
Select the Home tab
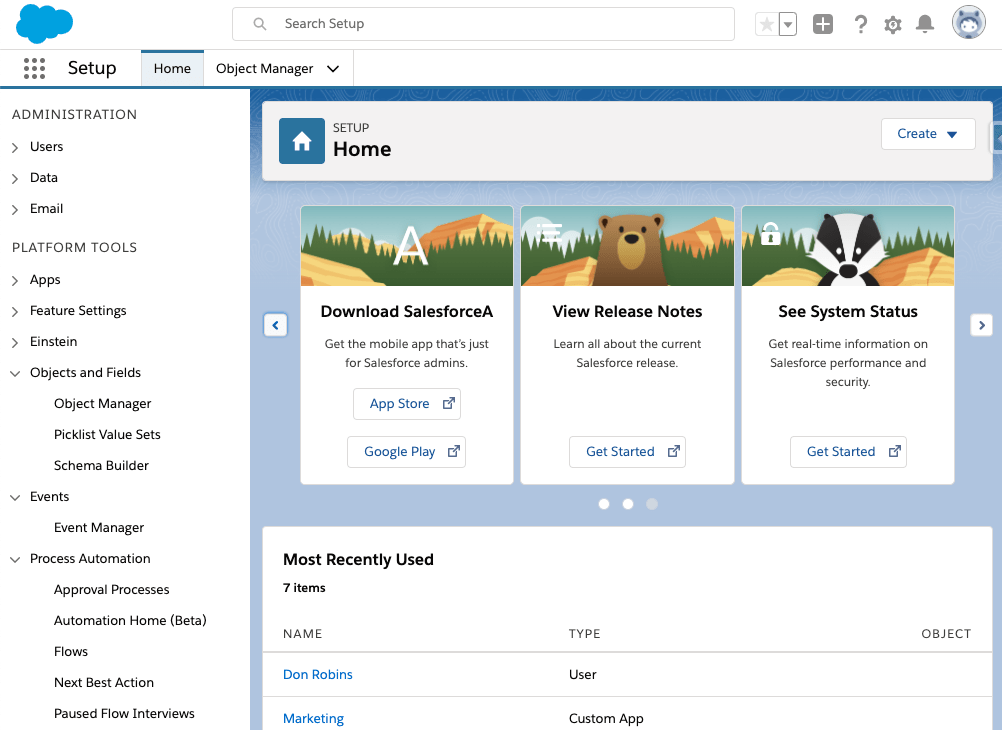coord(172,69)
